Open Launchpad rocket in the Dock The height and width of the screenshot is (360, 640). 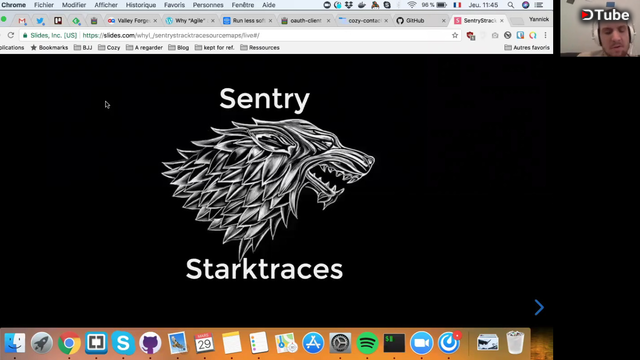point(42,342)
